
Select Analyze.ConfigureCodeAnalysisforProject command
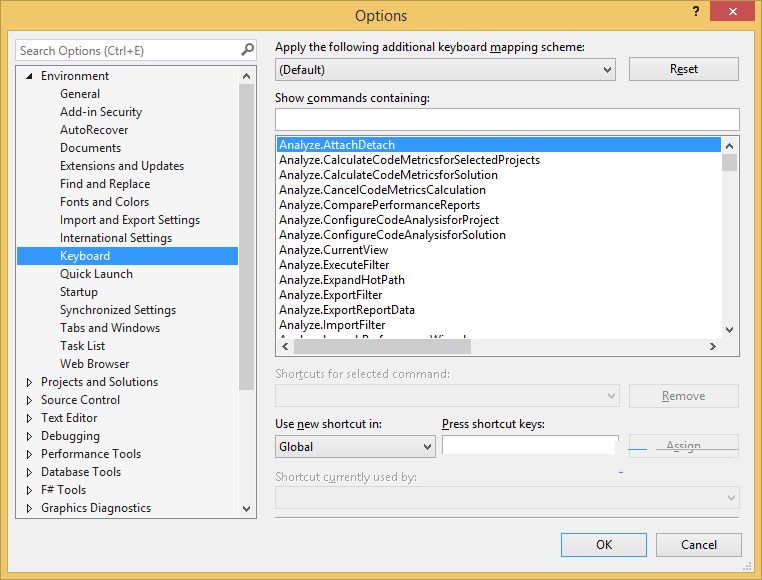389,220
